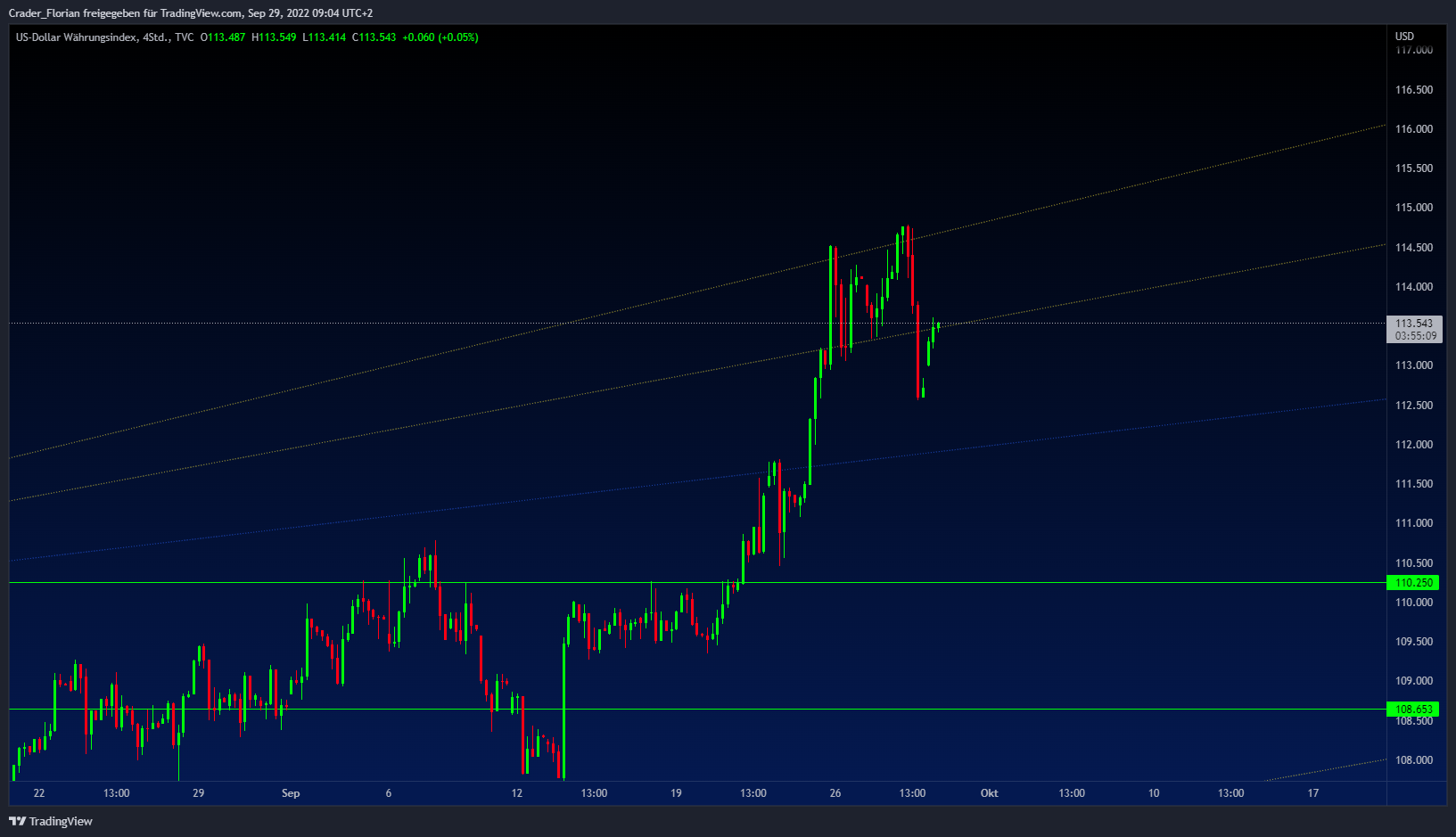
Task: Click the opening value O113.487
Action: 223,37
